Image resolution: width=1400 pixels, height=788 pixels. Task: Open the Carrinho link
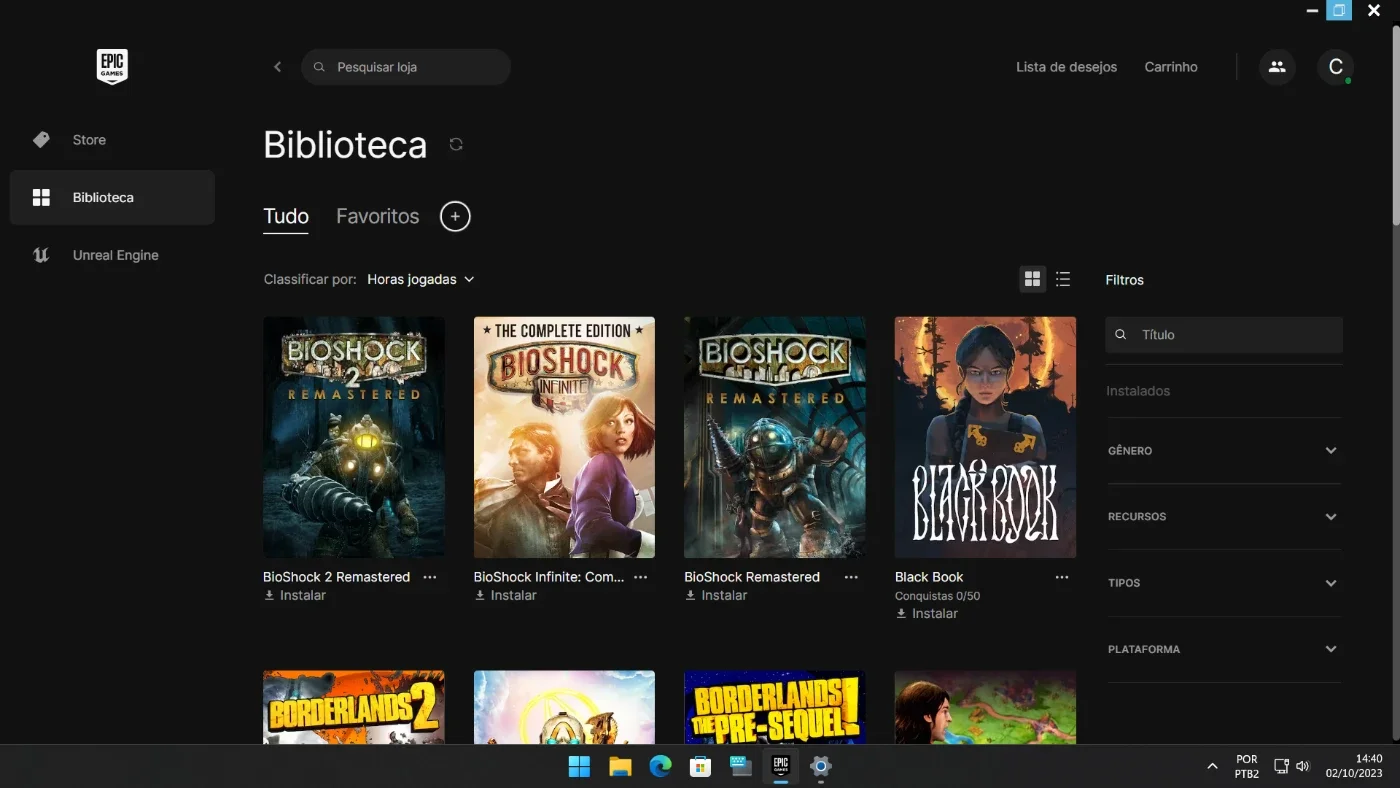click(x=1171, y=67)
